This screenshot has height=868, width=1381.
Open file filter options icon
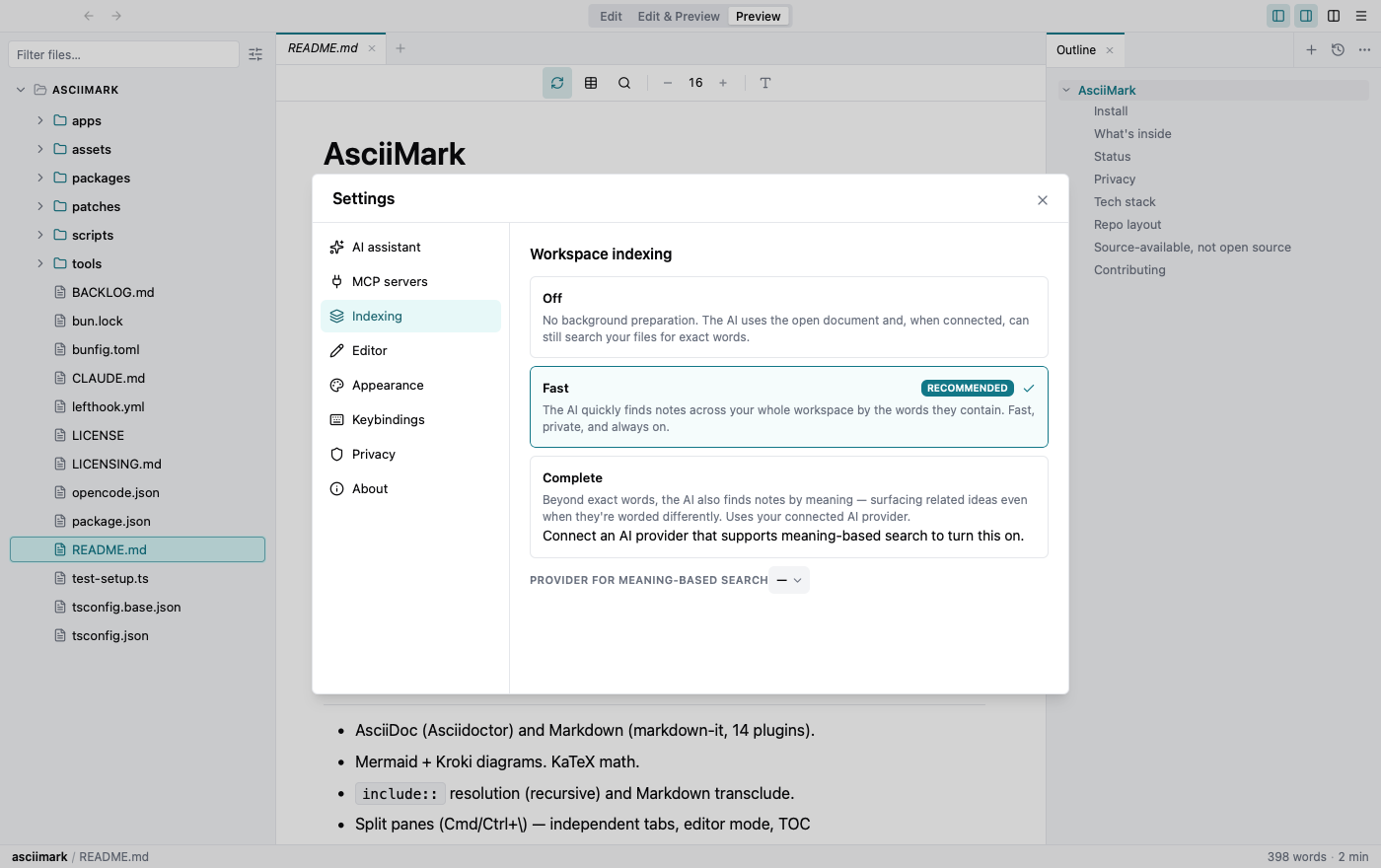tap(255, 55)
